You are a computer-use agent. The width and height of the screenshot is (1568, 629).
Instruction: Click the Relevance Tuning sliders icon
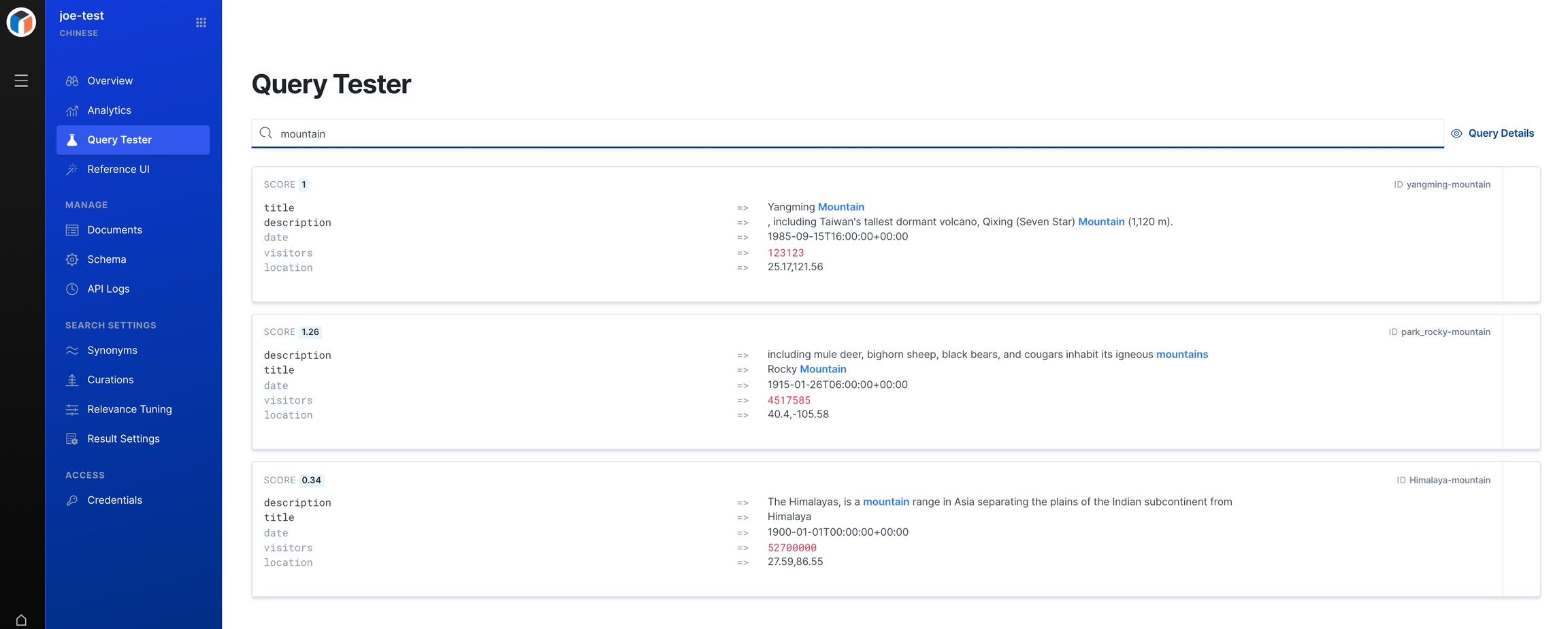(x=72, y=410)
